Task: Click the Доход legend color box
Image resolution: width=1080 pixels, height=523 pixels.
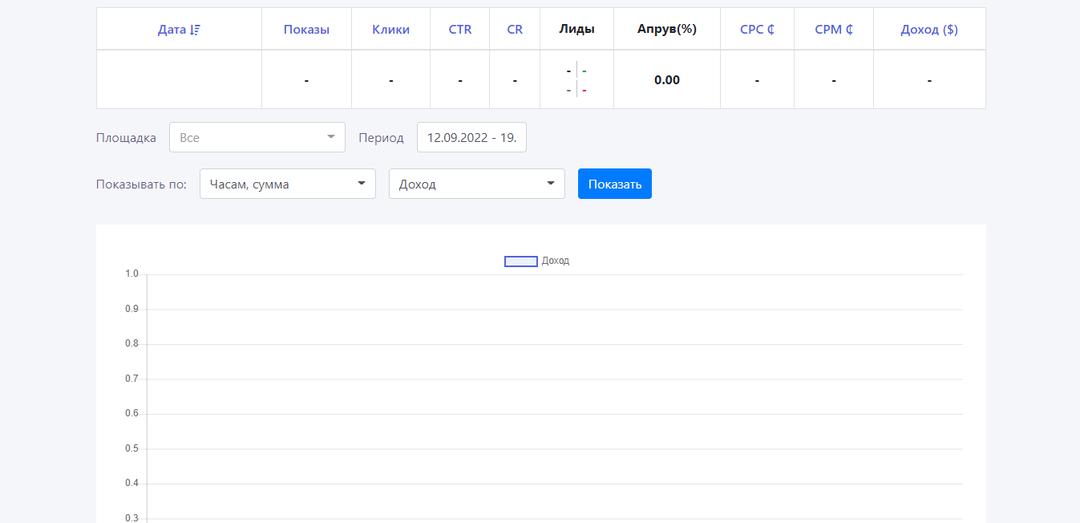Action: tap(521, 261)
